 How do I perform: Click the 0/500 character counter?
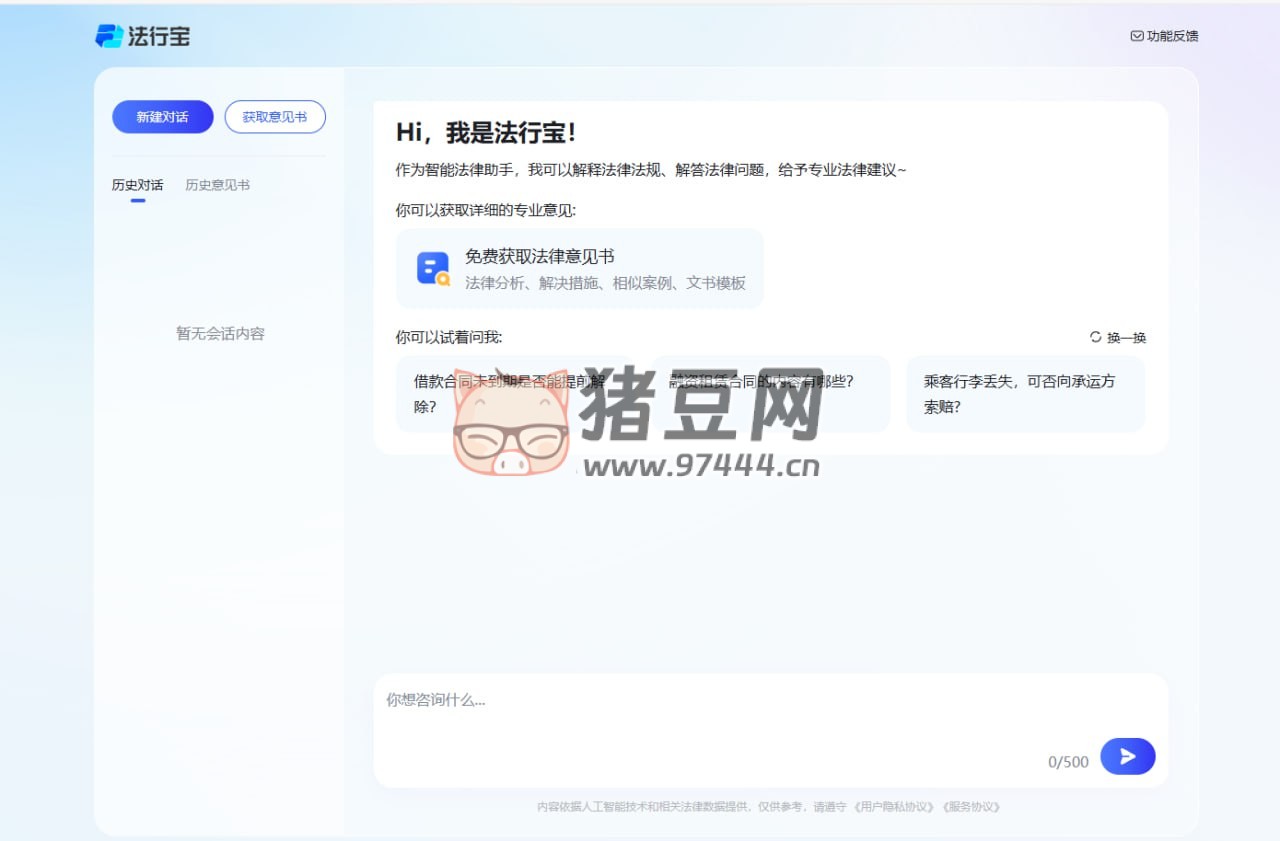[x=1067, y=761]
